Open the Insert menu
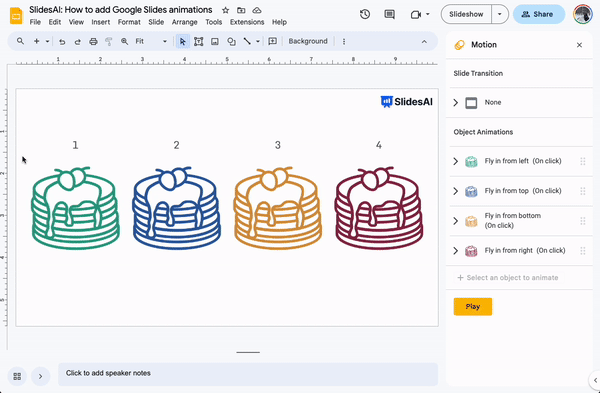This screenshot has height=393, width=600. (x=101, y=22)
